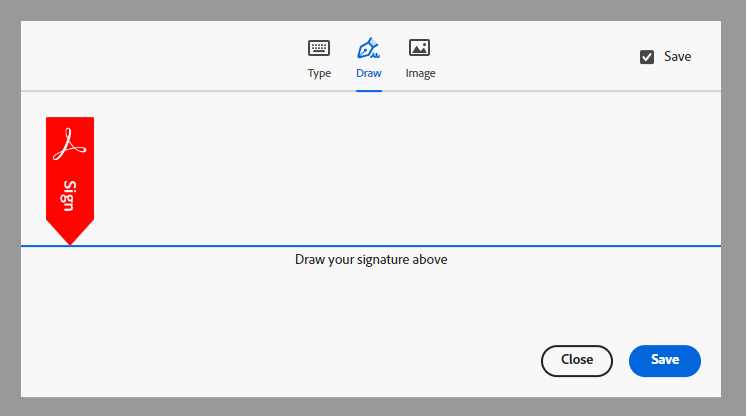Switch to the Draw tab label
Image resolution: width=746 pixels, height=416 pixels.
[369, 73]
